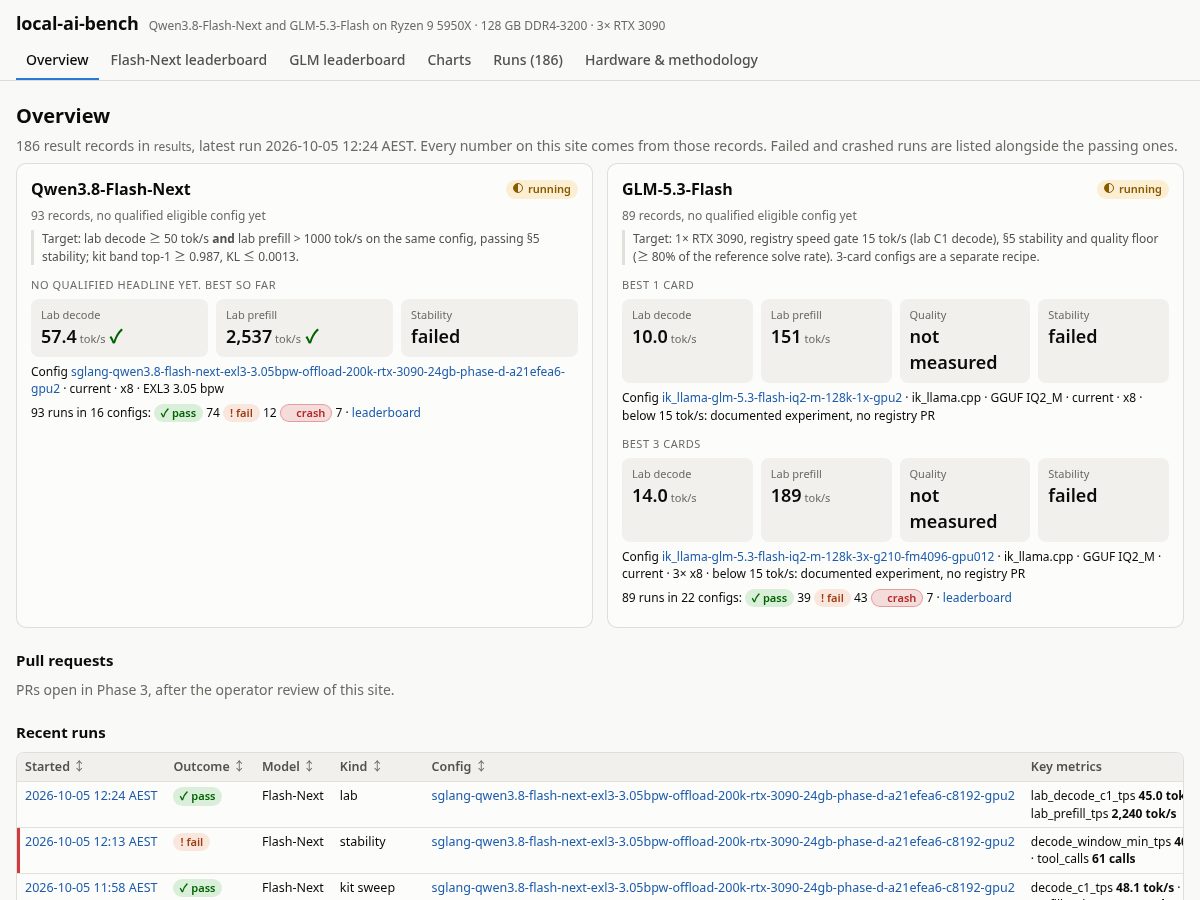The height and width of the screenshot is (900, 1200).
Task: Click the Recent runs heading
Action: pos(61,733)
